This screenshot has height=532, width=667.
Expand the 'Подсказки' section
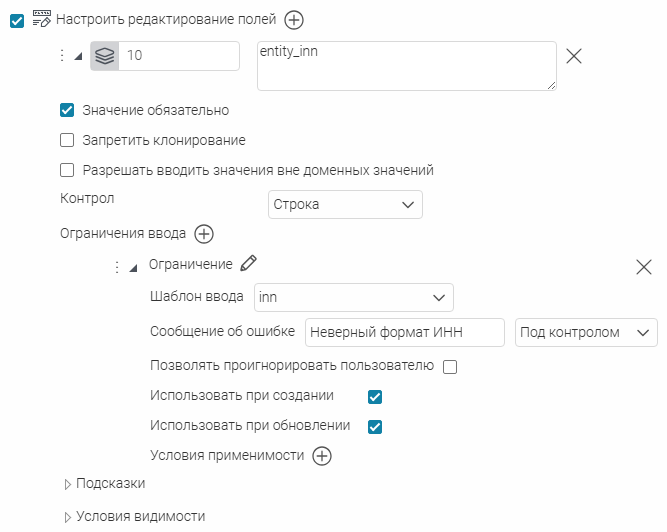(68, 484)
